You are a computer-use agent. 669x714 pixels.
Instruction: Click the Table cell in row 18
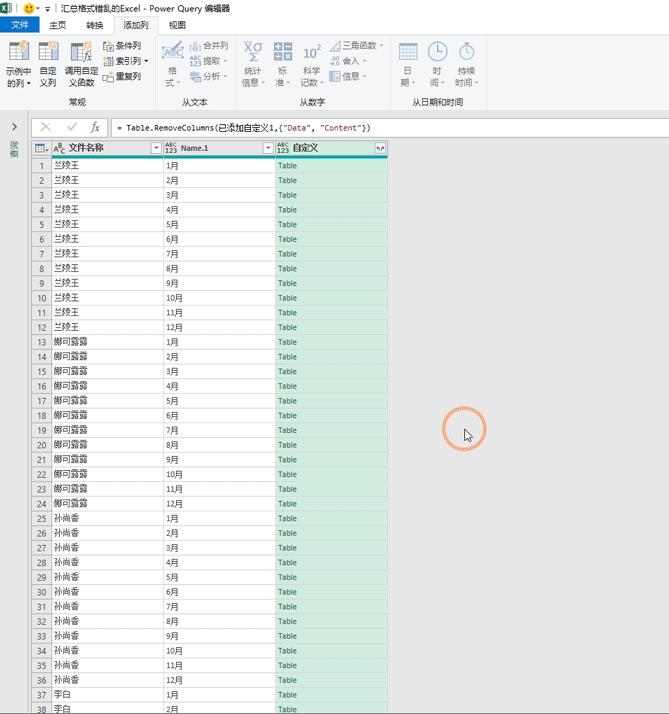coord(332,415)
